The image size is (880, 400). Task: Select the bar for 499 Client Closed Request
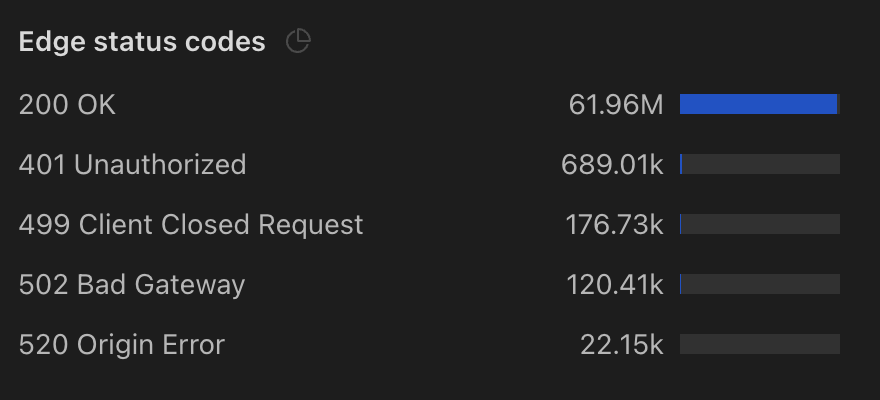click(760, 224)
